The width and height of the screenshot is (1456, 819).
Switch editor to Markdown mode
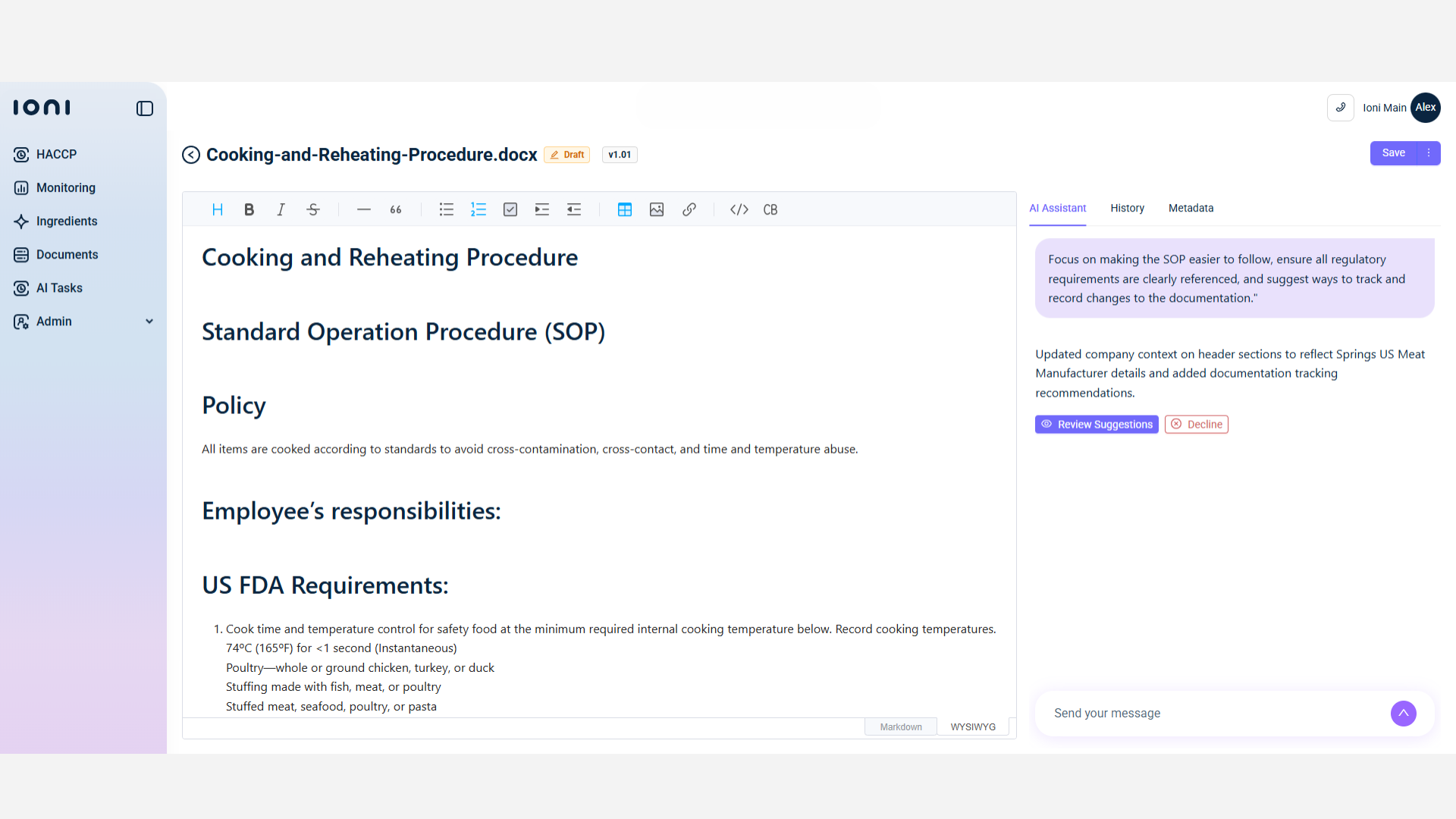coord(901,726)
